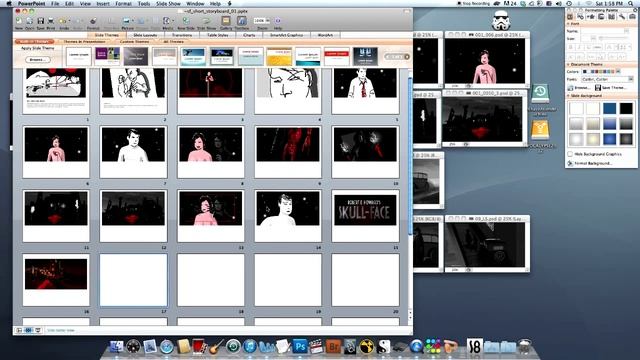Open the PowerPoint menu in menu bar
This screenshot has width=640, height=360.
tap(31, 3)
